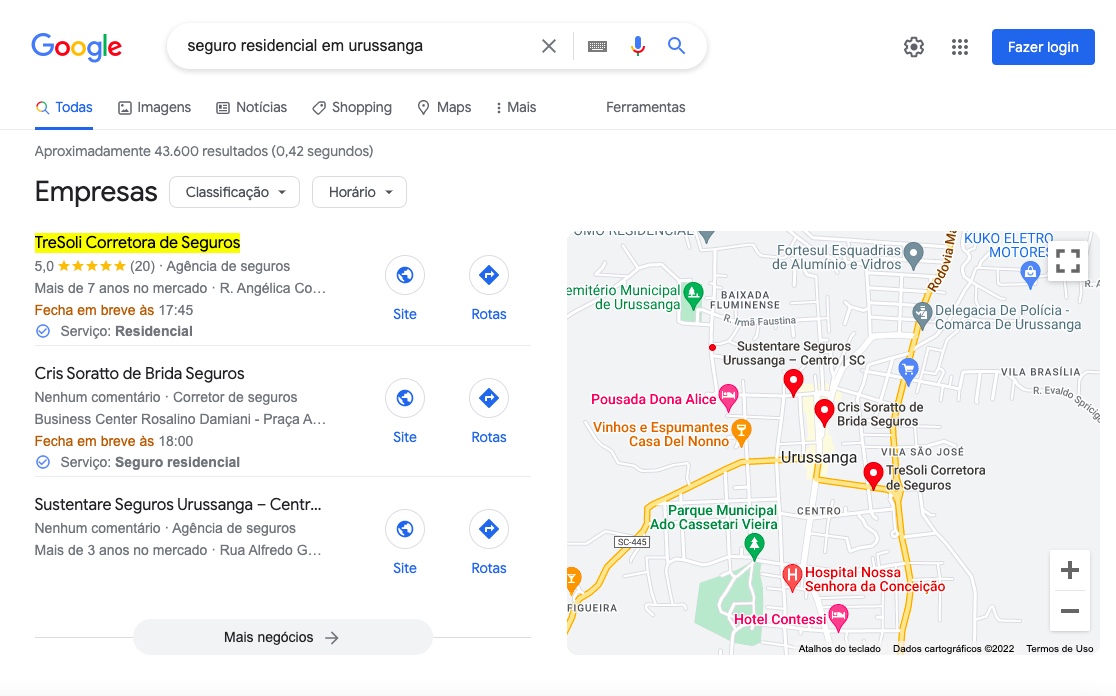Click the Vinhos e Espumantes Casa Del Nonno marker
This screenshot has height=696, width=1116.
coord(742,431)
